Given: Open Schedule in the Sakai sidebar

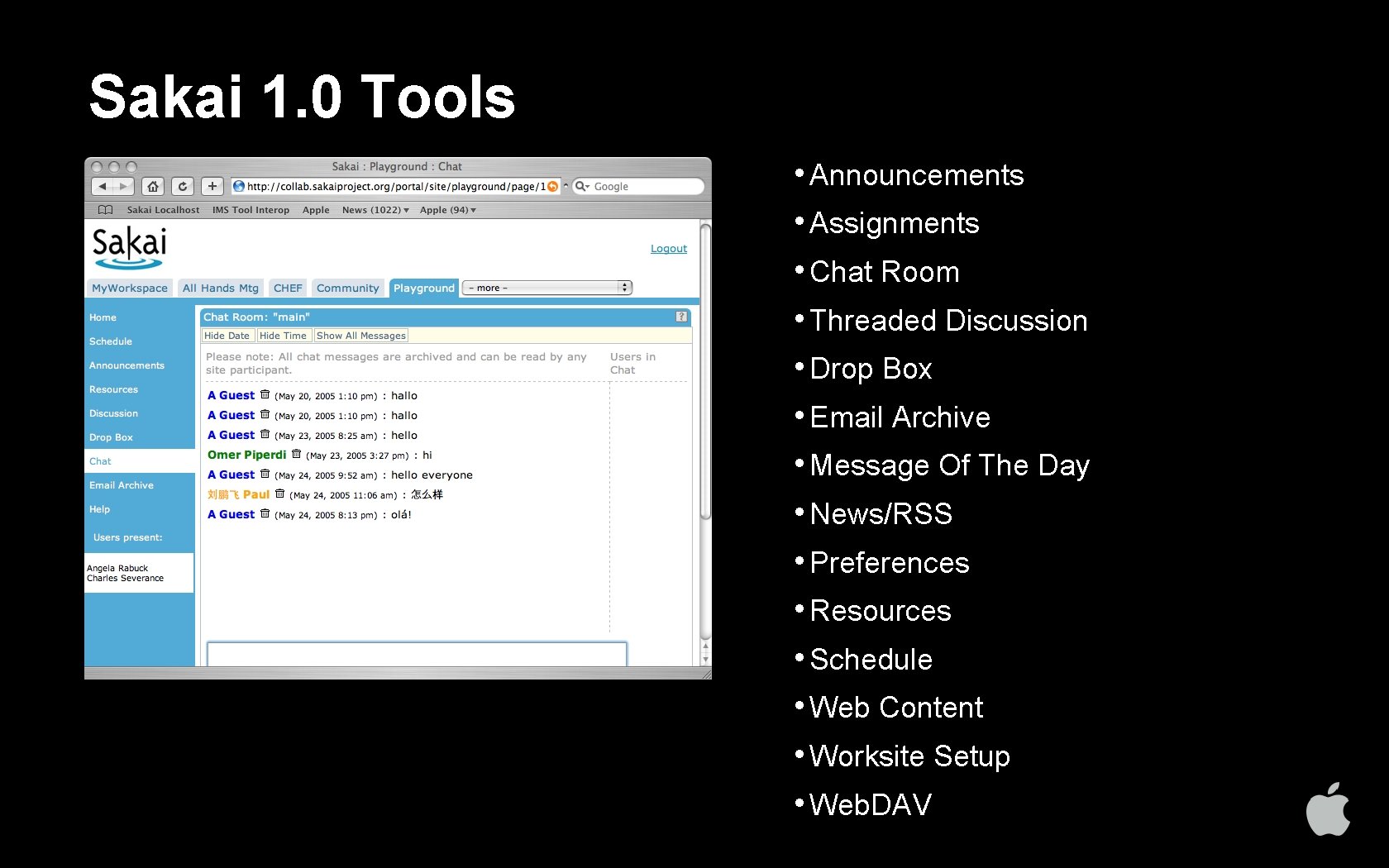Looking at the screenshot, I should point(111,341).
